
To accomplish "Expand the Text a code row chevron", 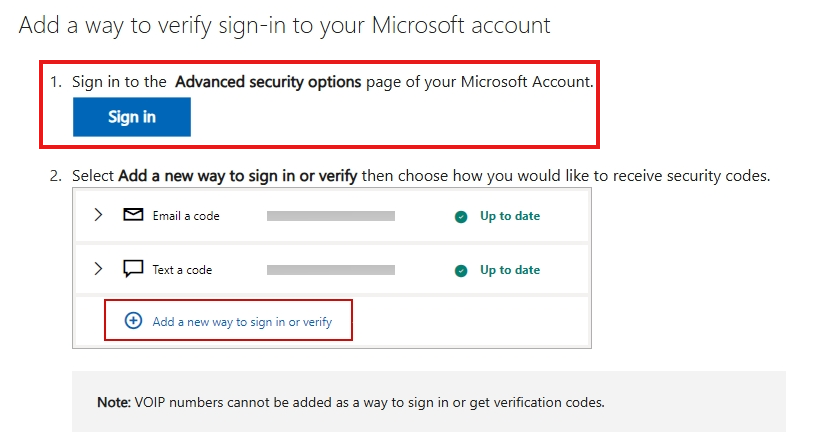I will point(98,269).
